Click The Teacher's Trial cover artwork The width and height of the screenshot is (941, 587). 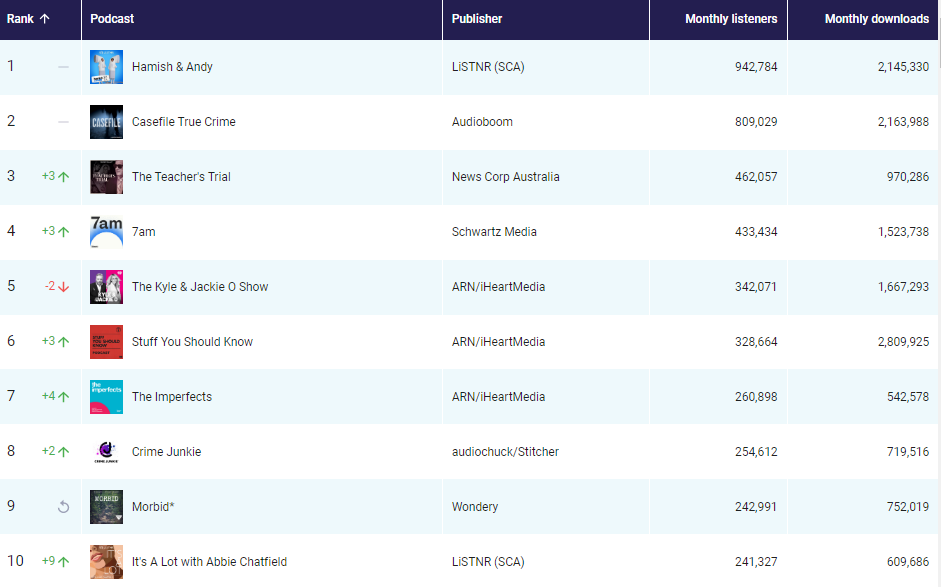[106, 177]
